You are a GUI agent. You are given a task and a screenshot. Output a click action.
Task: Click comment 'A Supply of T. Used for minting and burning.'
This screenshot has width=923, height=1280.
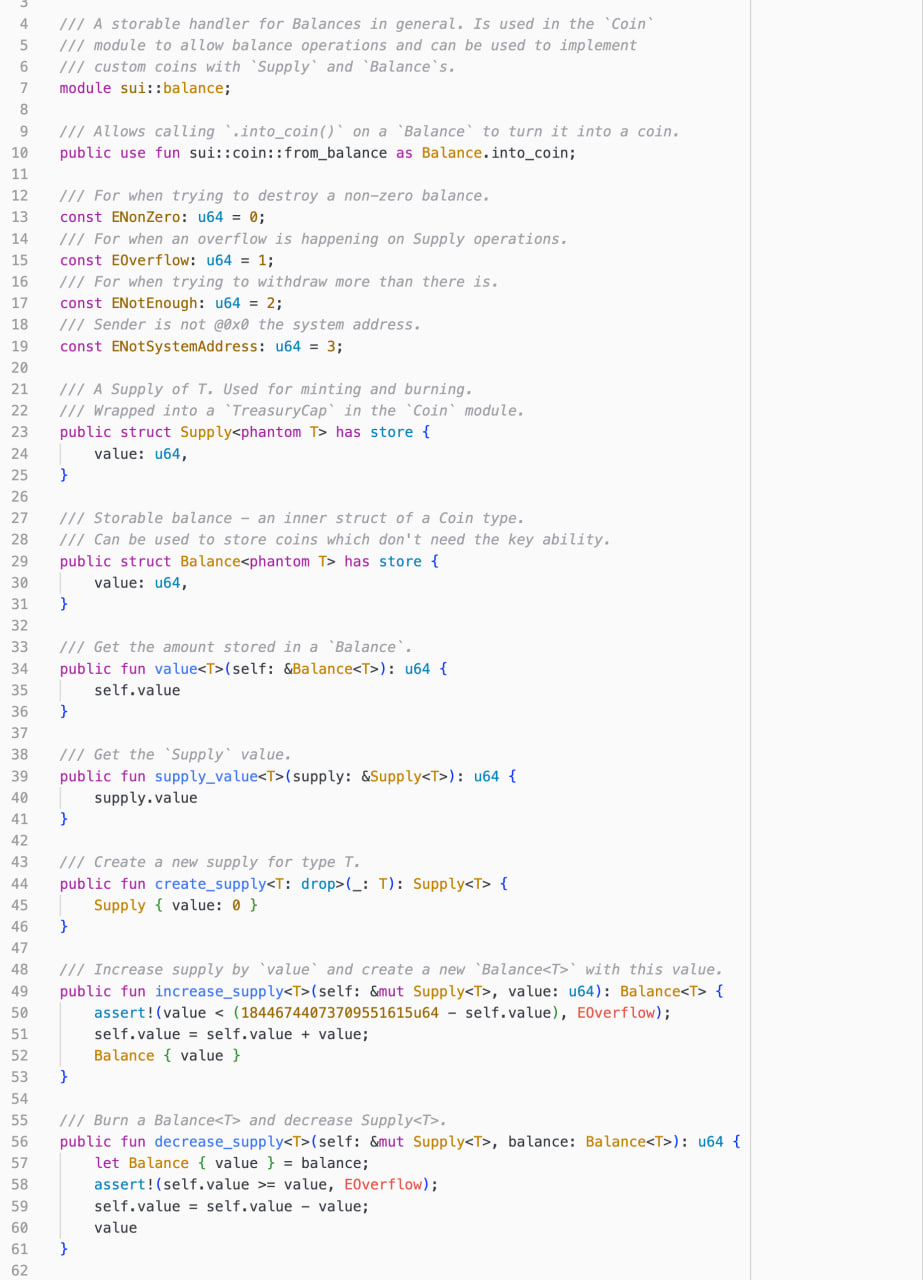point(266,389)
